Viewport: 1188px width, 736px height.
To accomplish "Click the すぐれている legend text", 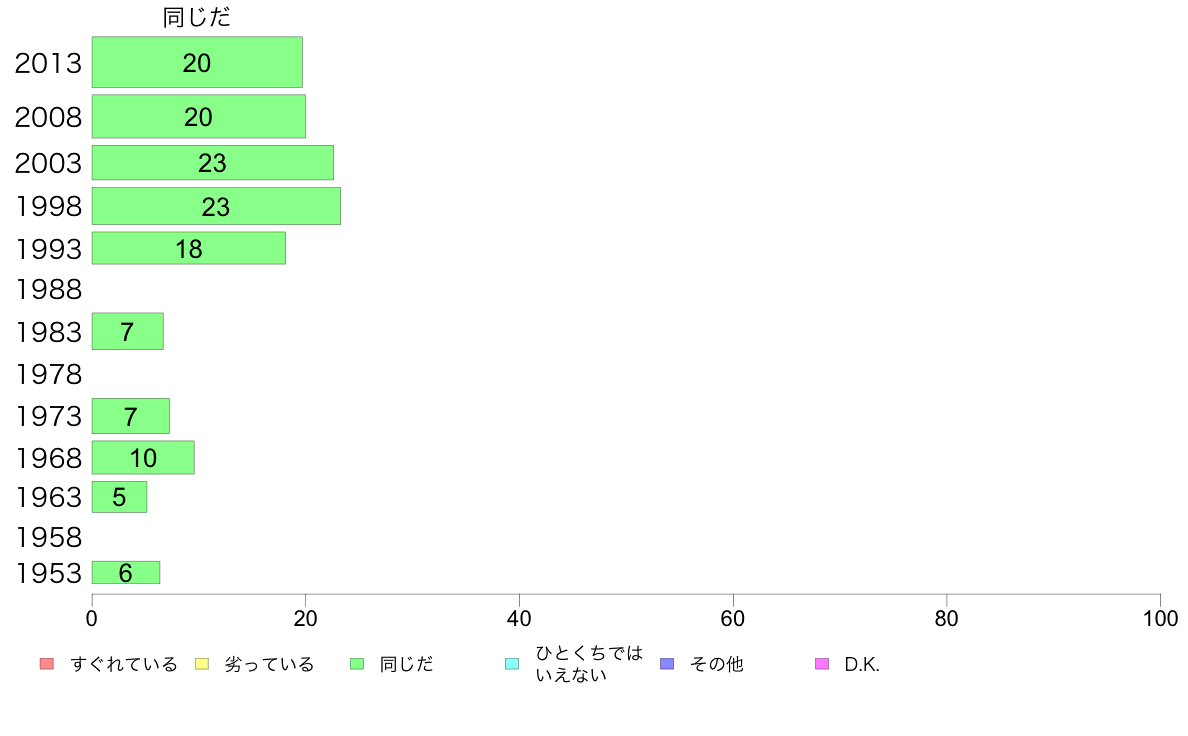I will coord(123,664).
